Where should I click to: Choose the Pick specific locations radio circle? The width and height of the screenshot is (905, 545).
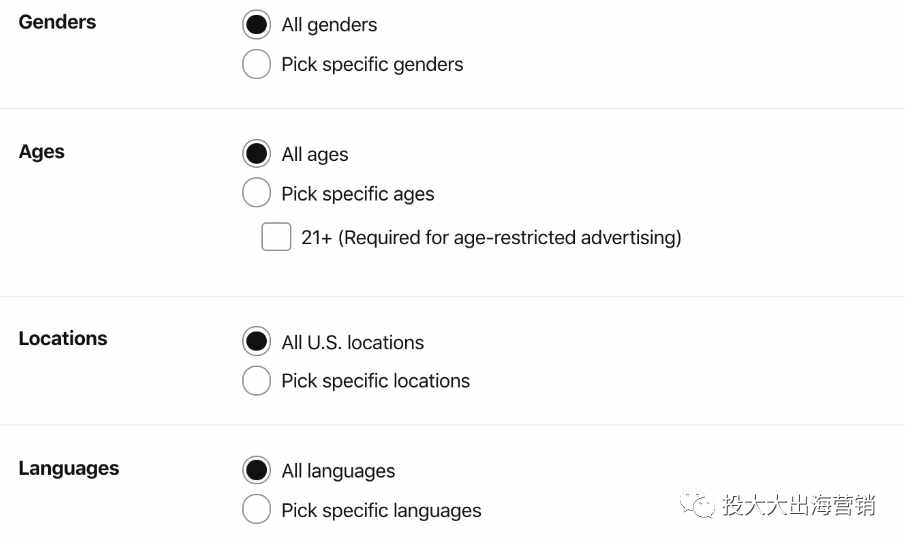[256, 380]
